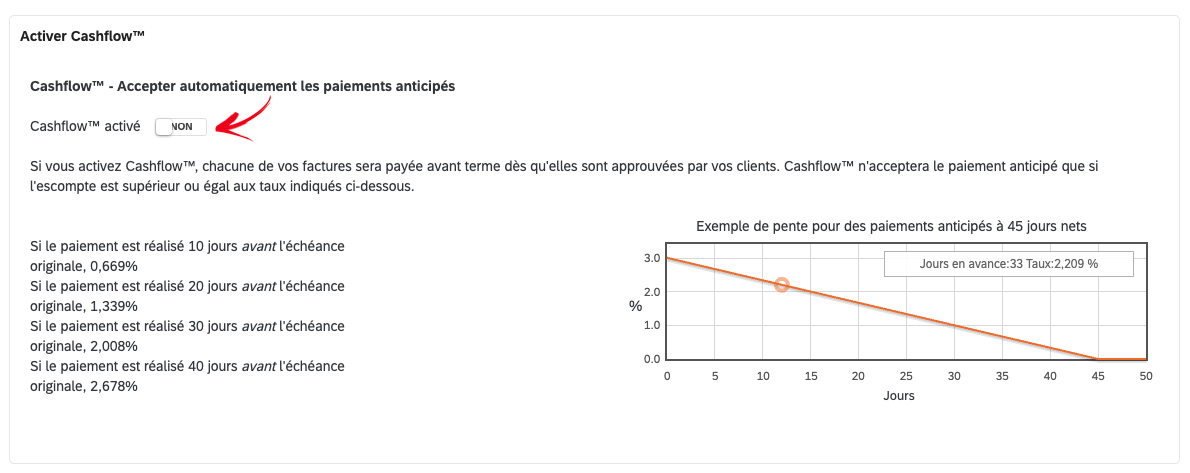Click the 30 jours avant rate line

187,336
